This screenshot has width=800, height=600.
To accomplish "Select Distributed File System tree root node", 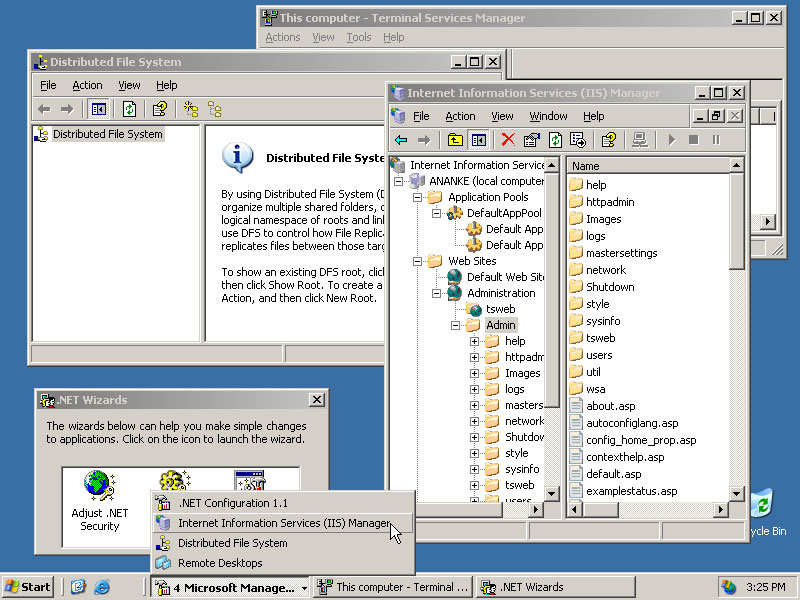I will (x=108, y=134).
